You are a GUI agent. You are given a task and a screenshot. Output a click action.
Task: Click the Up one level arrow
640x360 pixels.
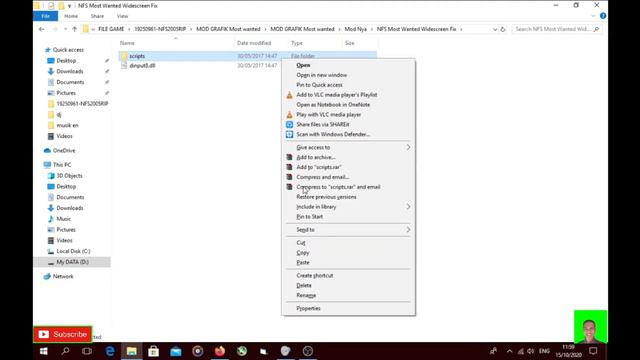click(x=74, y=29)
